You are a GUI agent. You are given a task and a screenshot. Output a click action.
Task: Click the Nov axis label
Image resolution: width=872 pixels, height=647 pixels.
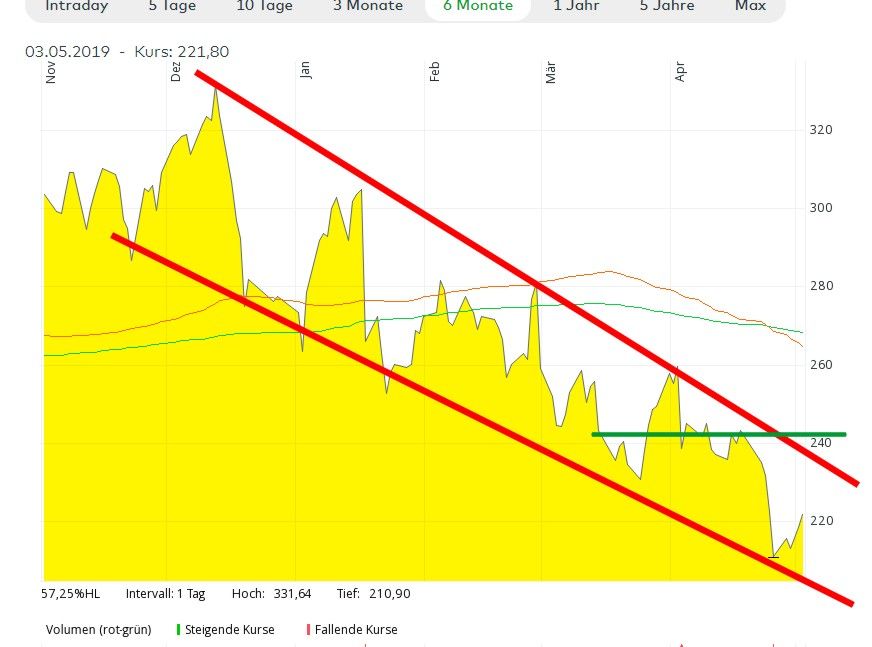51,73
